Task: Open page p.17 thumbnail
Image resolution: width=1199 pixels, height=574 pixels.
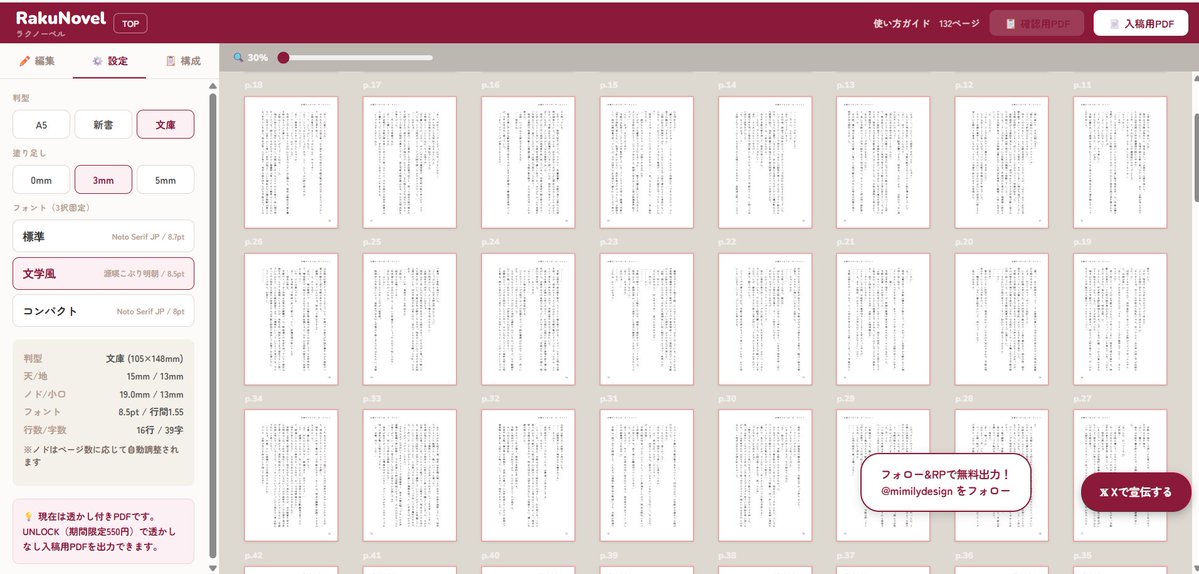Action: [409, 162]
